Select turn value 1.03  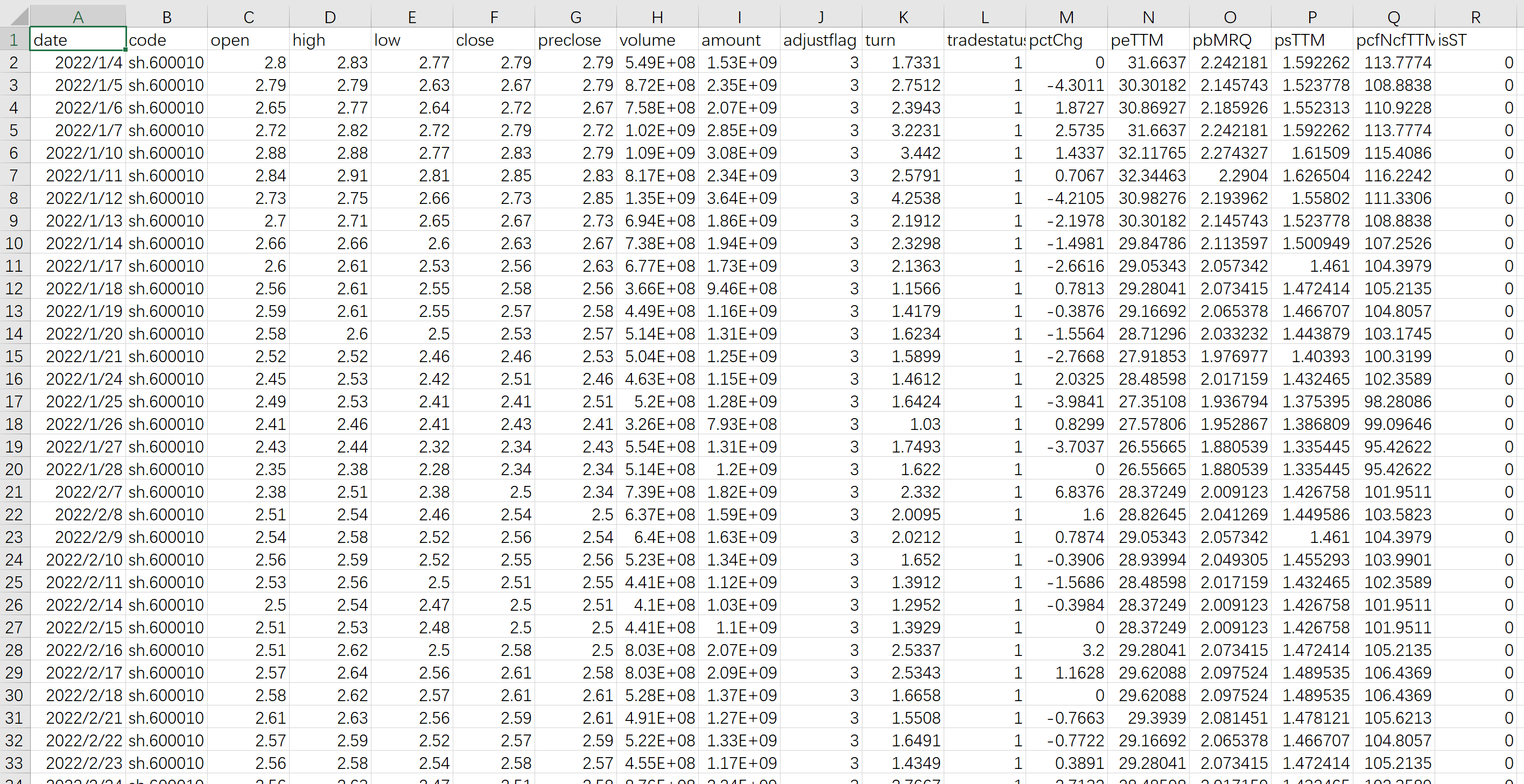tap(903, 424)
